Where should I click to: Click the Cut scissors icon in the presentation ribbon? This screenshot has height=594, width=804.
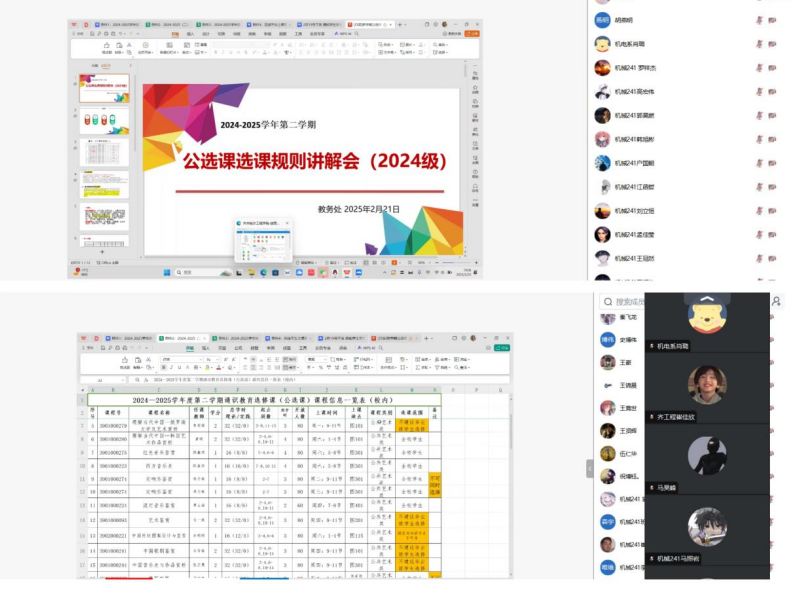[x=129, y=45]
